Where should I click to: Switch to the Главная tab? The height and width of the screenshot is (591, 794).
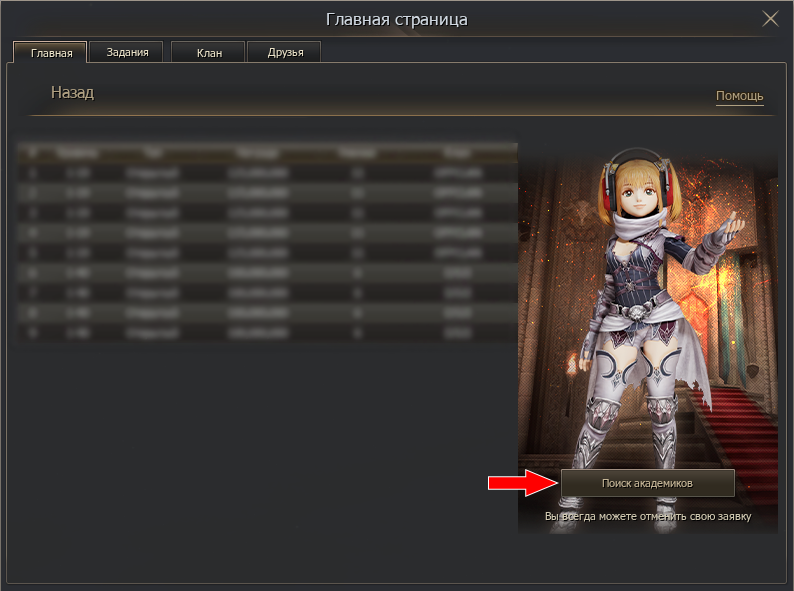[x=51, y=53]
